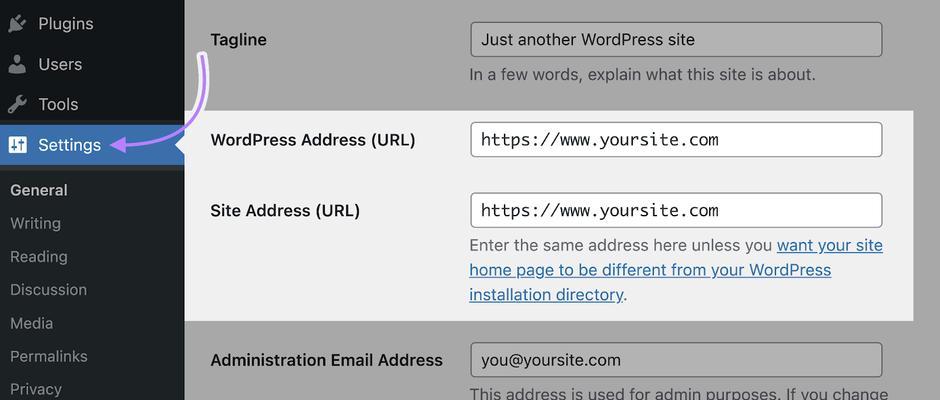Click the Administration Email Address field

pyautogui.click(x=676, y=360)
